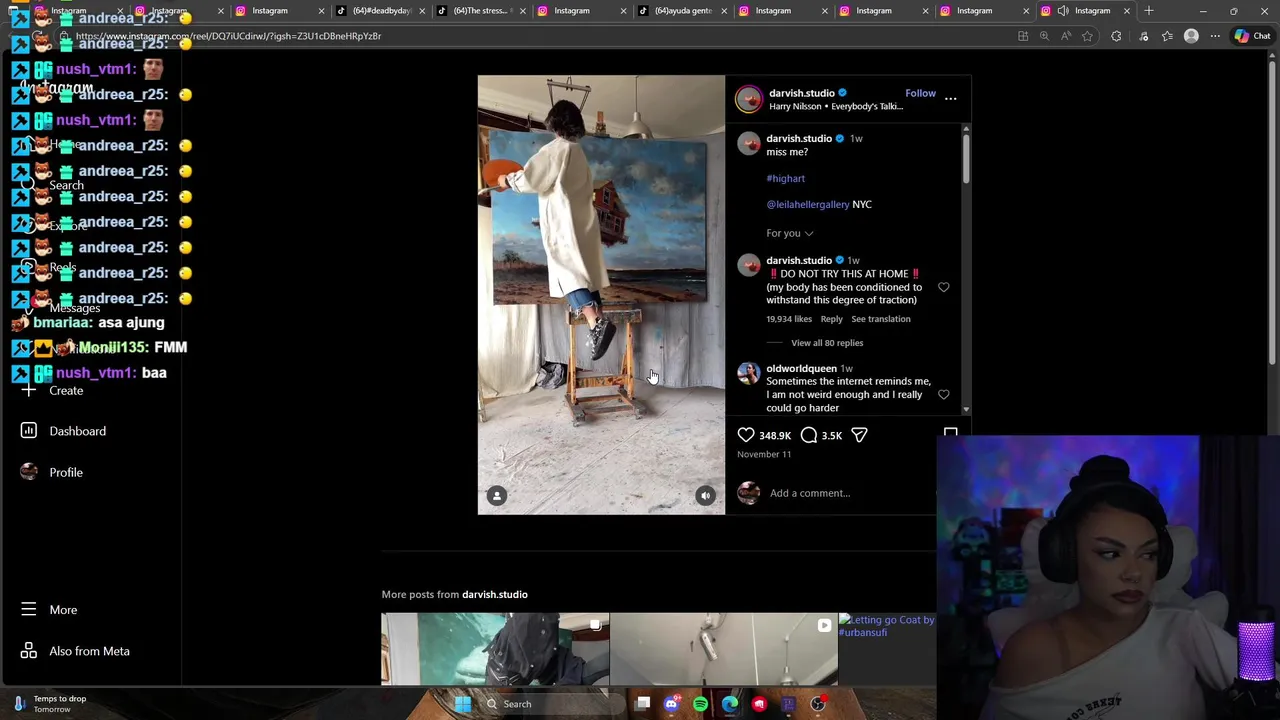Reply to the darvish.studio comment

[831, 319]
